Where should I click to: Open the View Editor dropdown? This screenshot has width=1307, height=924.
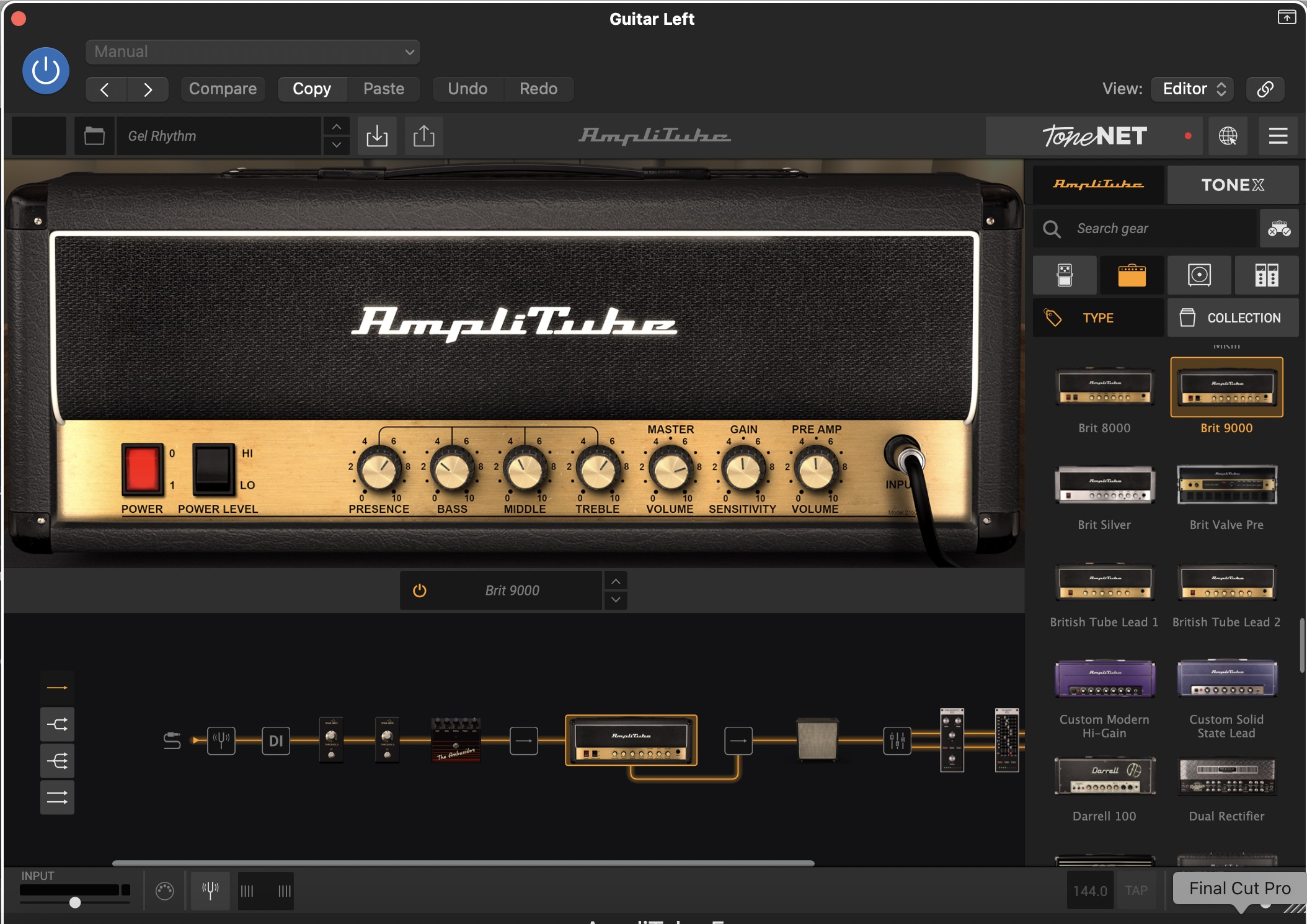(1192, 89)
